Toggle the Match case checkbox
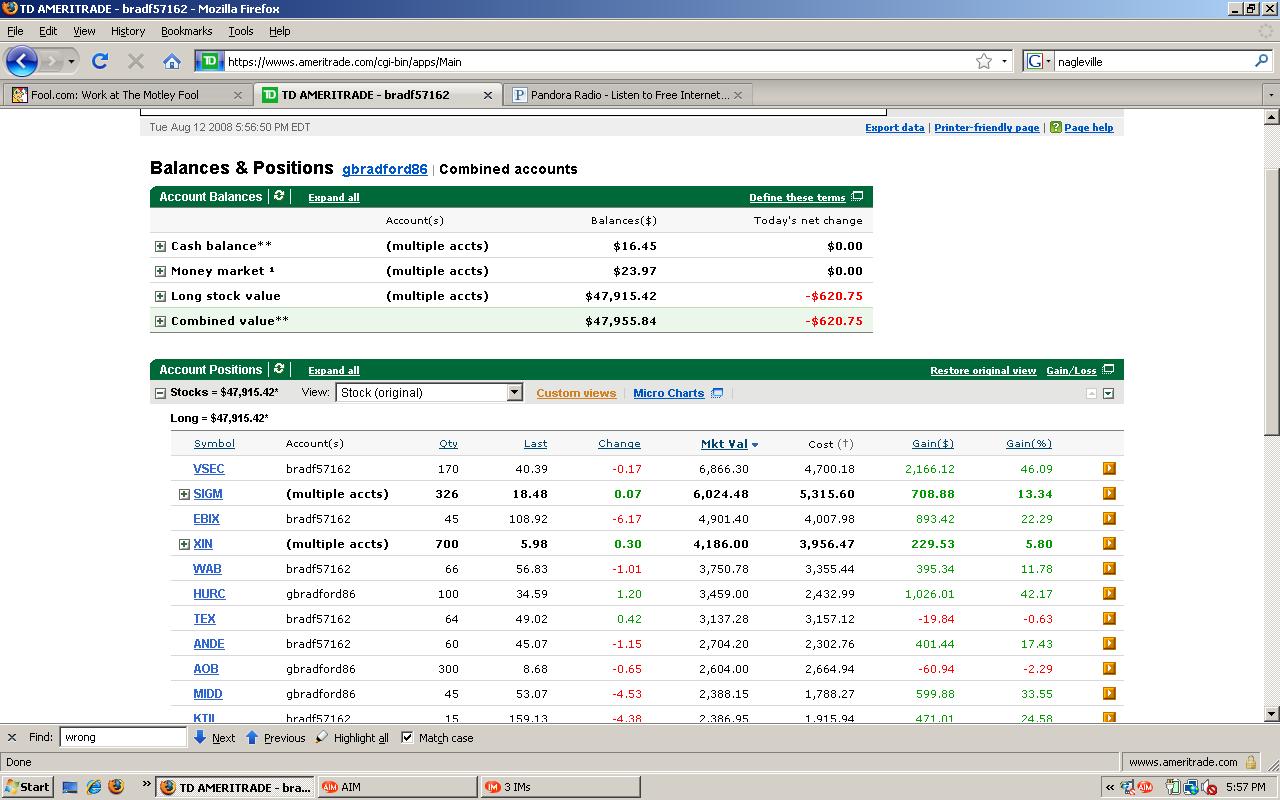The image size is (1280, 800). [x=407, y=737]
